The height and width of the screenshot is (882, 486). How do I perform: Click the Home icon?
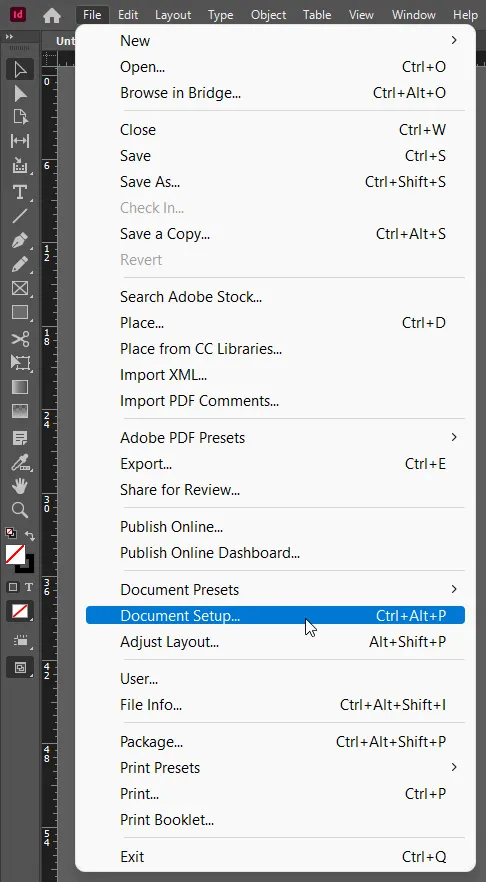[x=52, y=15]
